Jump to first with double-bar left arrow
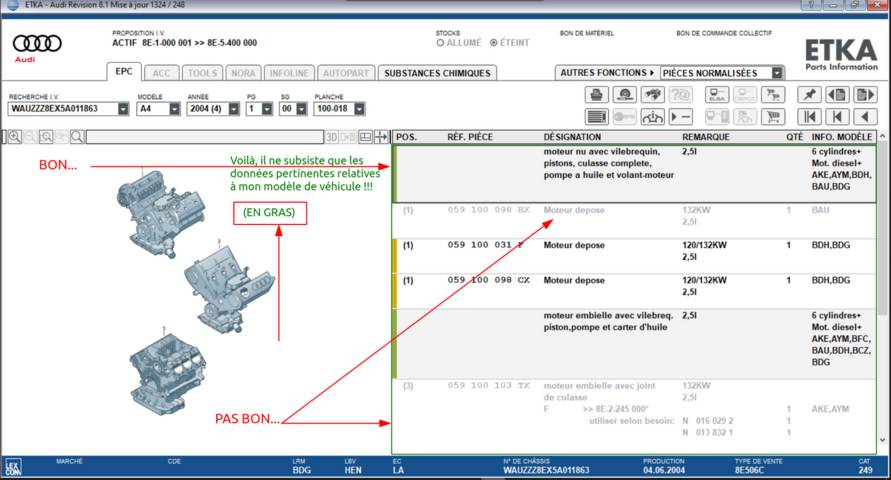Screen dimensions: 891x480 coord(810,117)
